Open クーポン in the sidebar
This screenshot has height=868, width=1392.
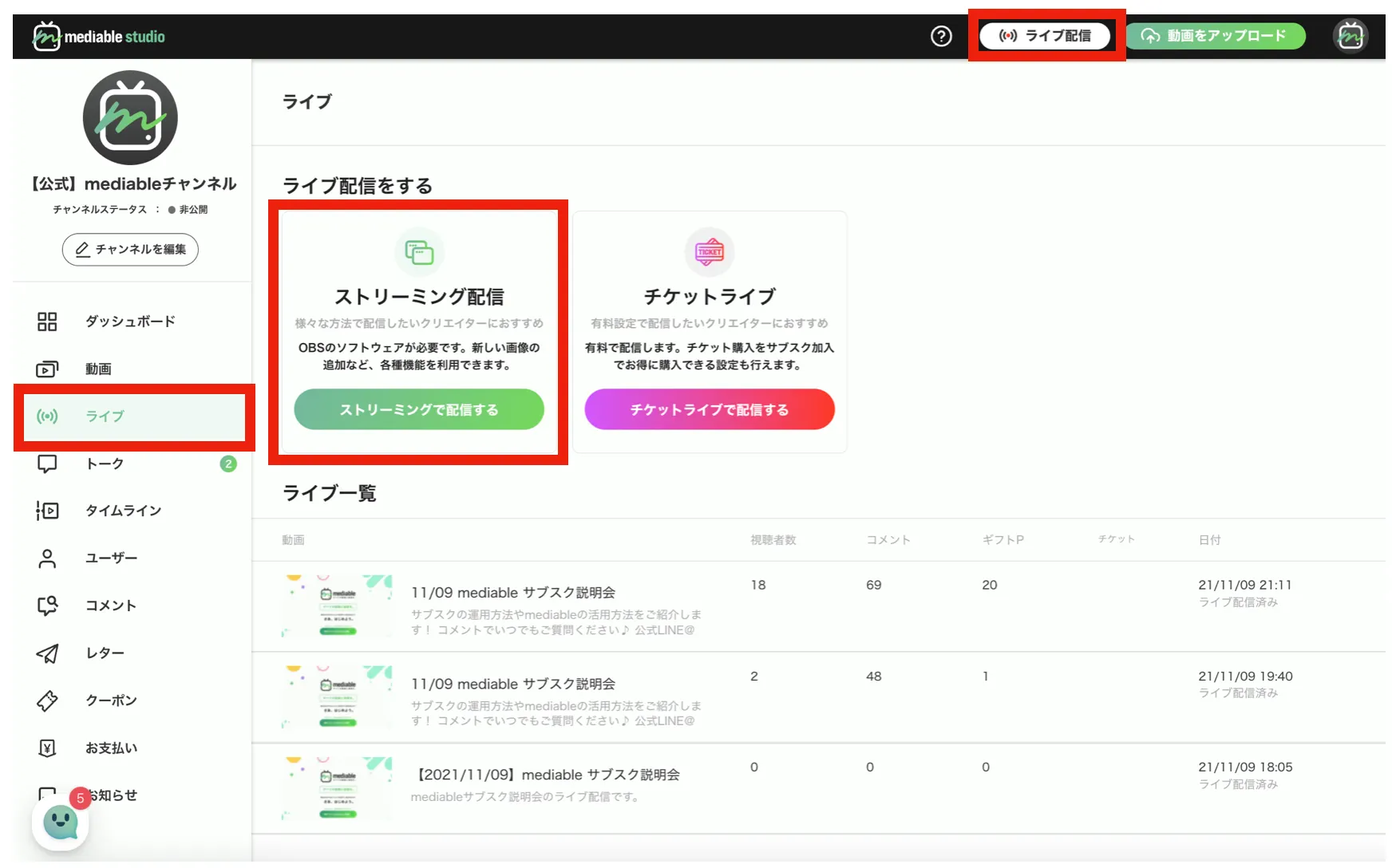[111, 700]
